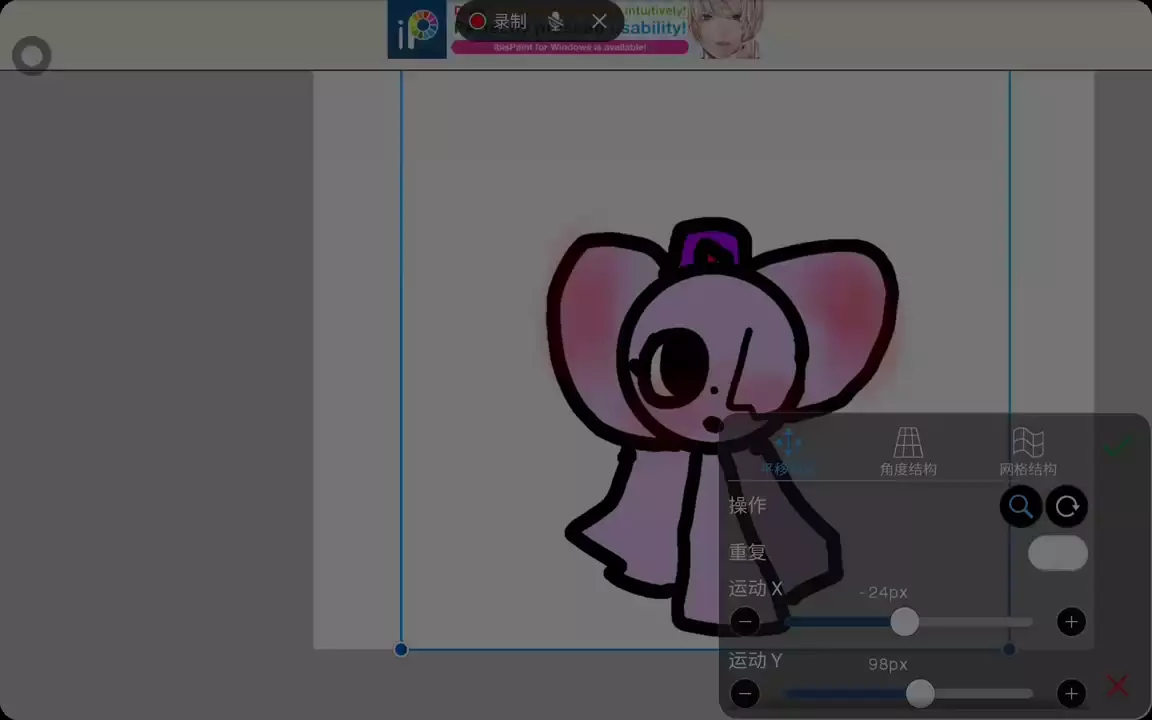The width and height of the screenshot is (1152, 720).
Task: Click the 运动 Y slider handle
Action: coord(920,693)
